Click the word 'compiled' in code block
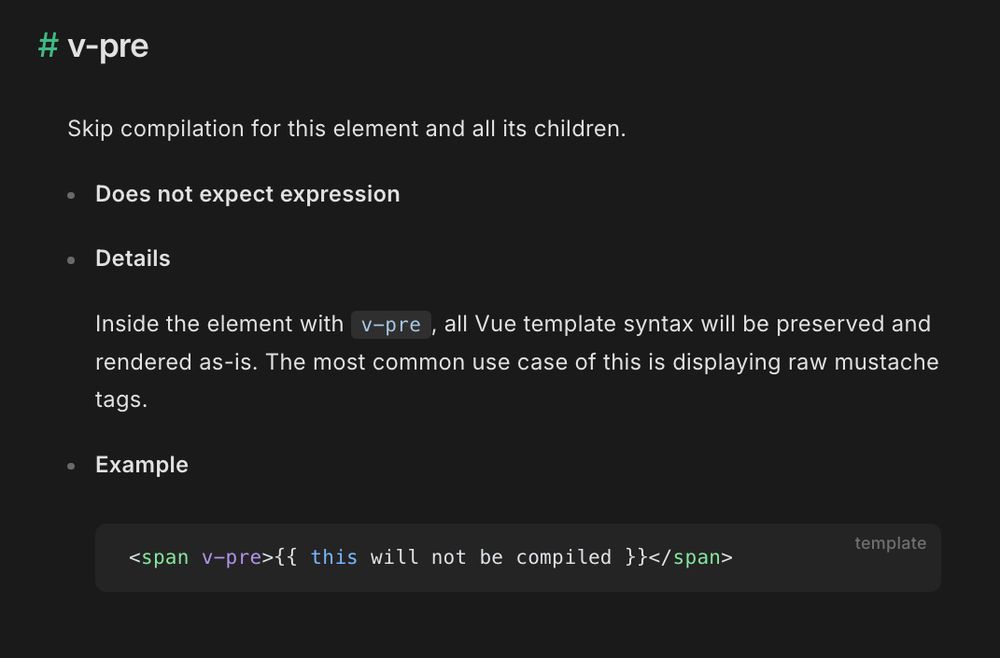Screen dimensions: 1000x658 pos(564,557)
